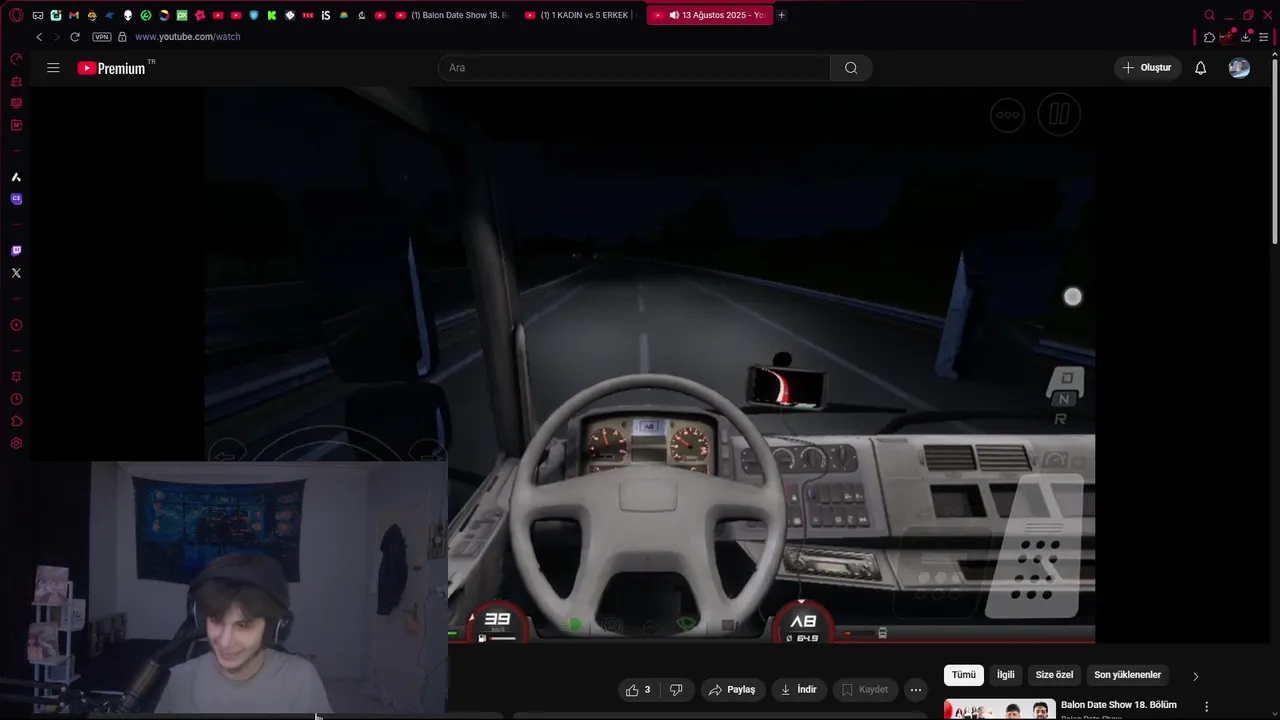Viewport: 1280px width, 720px height.
Task: Open Opera tab search magnifier
Action: 1209,15
